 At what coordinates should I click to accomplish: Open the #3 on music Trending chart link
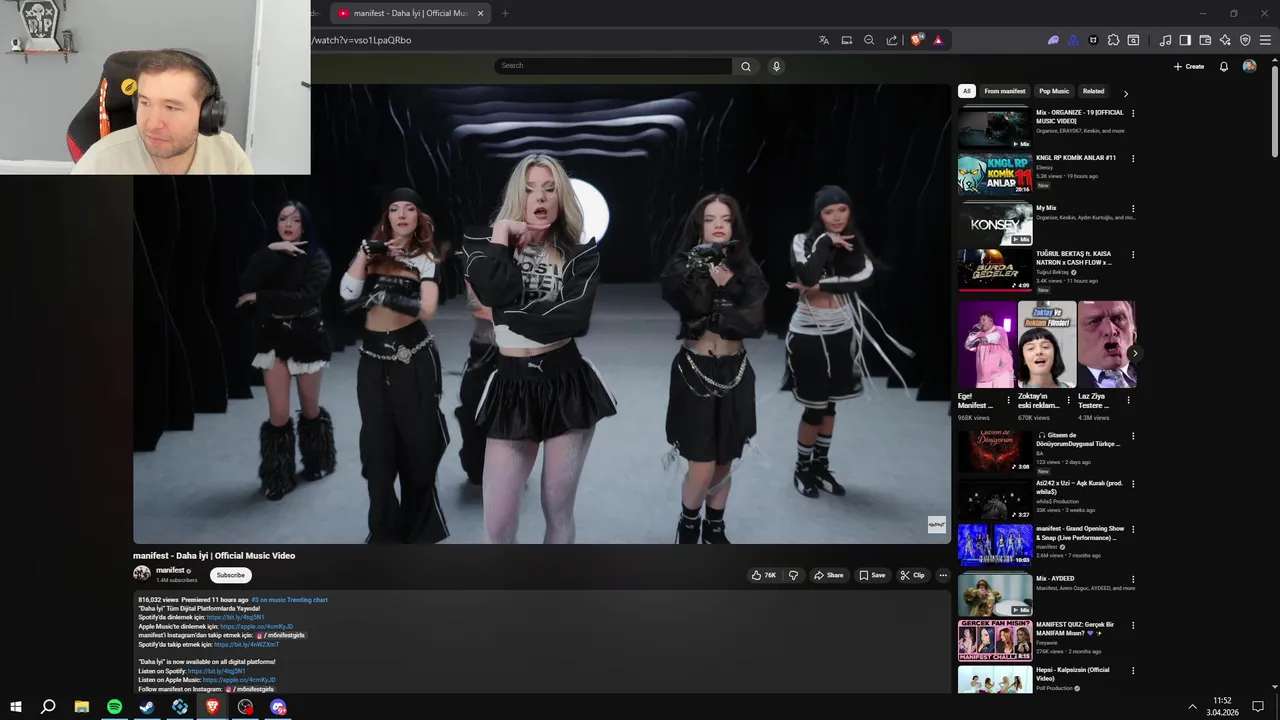(x=289, y=600)
